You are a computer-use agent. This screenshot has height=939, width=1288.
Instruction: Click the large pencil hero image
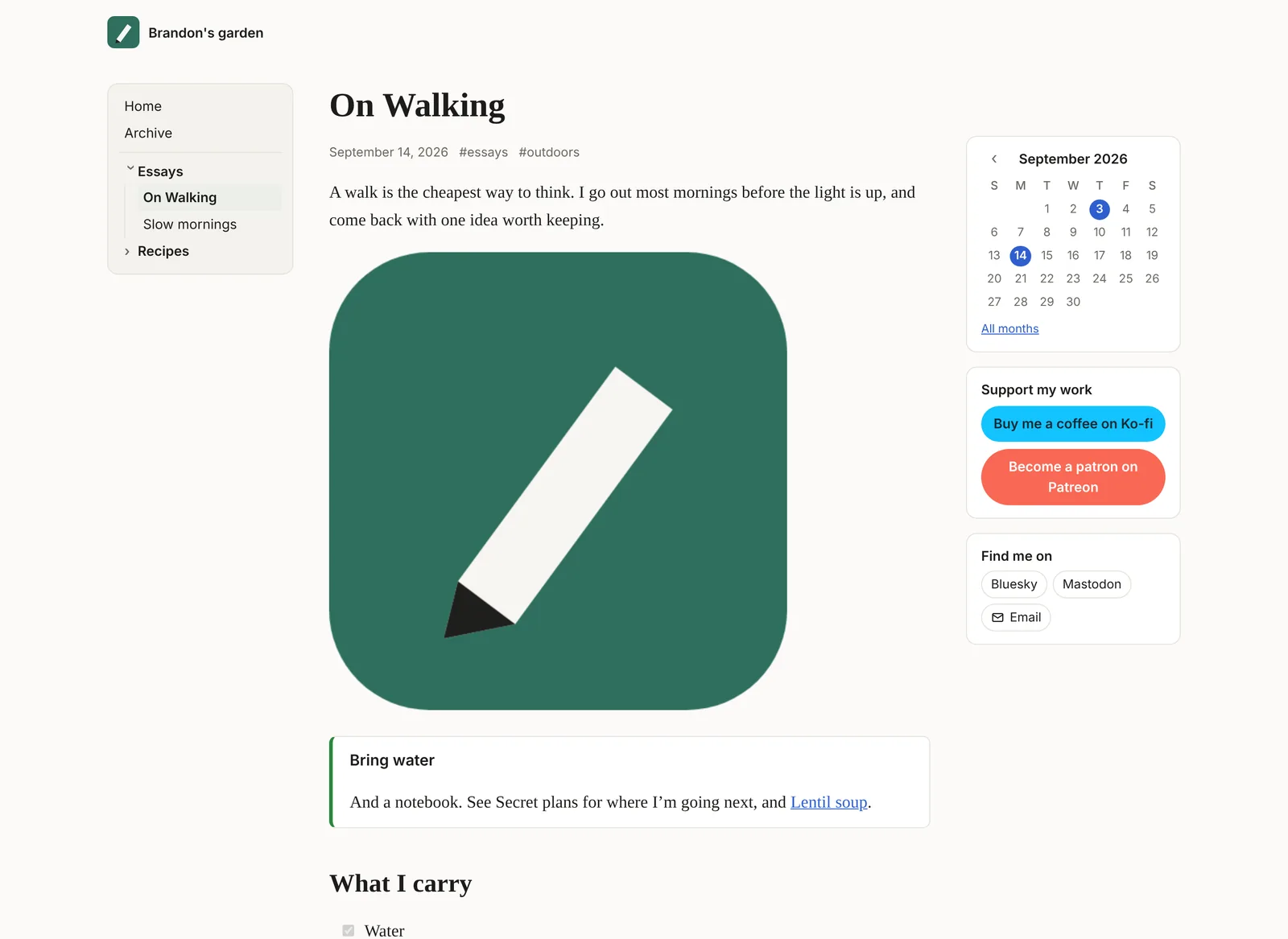coord(558,481)
